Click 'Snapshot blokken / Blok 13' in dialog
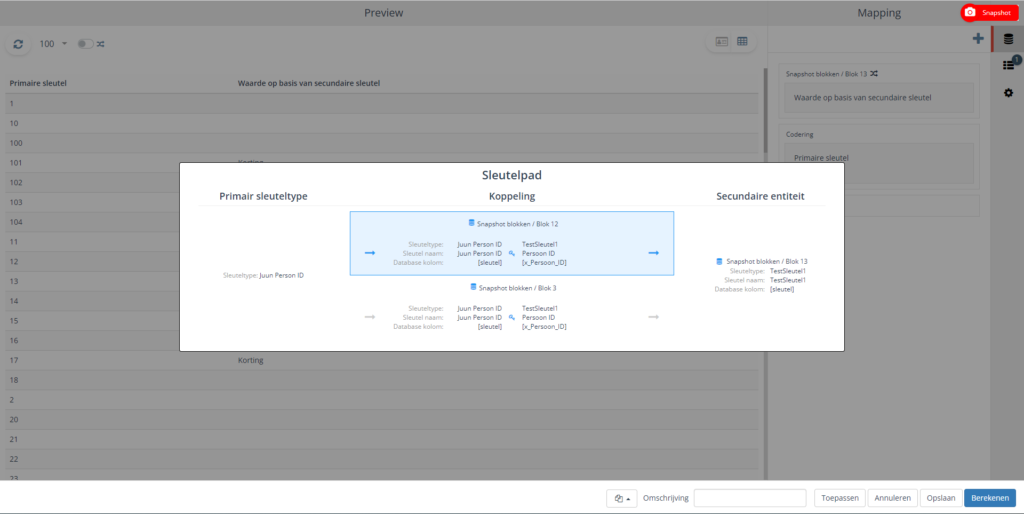1024x514 pixels. pyautogui.click(x=767, y=261)
